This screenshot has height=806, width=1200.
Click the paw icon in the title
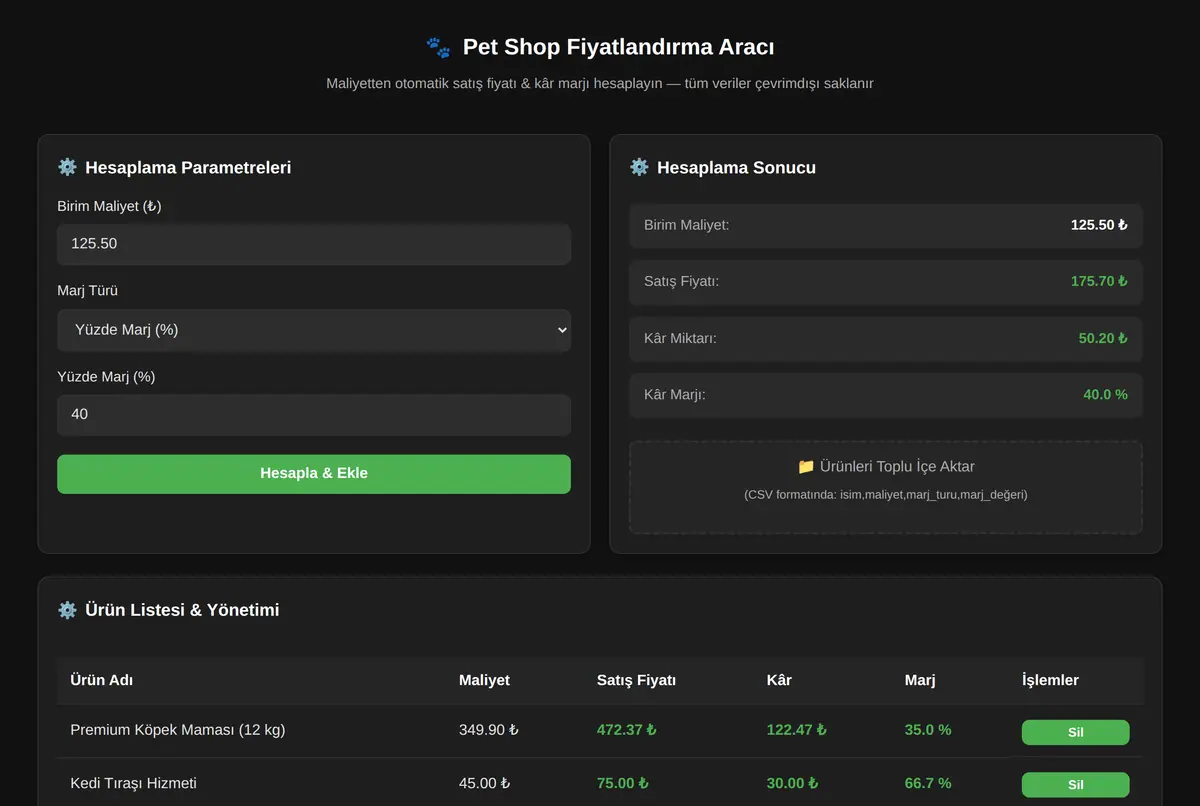click(438, 47)
